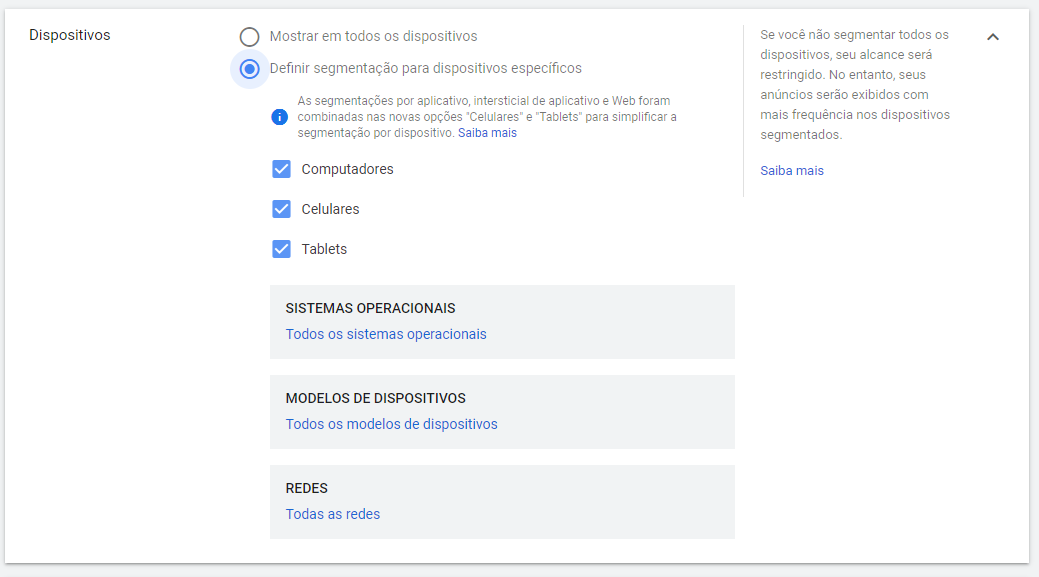This screenshot has width=1039, height=577.
Task: Toggle the Tablets checkbox
Action: [282, 249]
